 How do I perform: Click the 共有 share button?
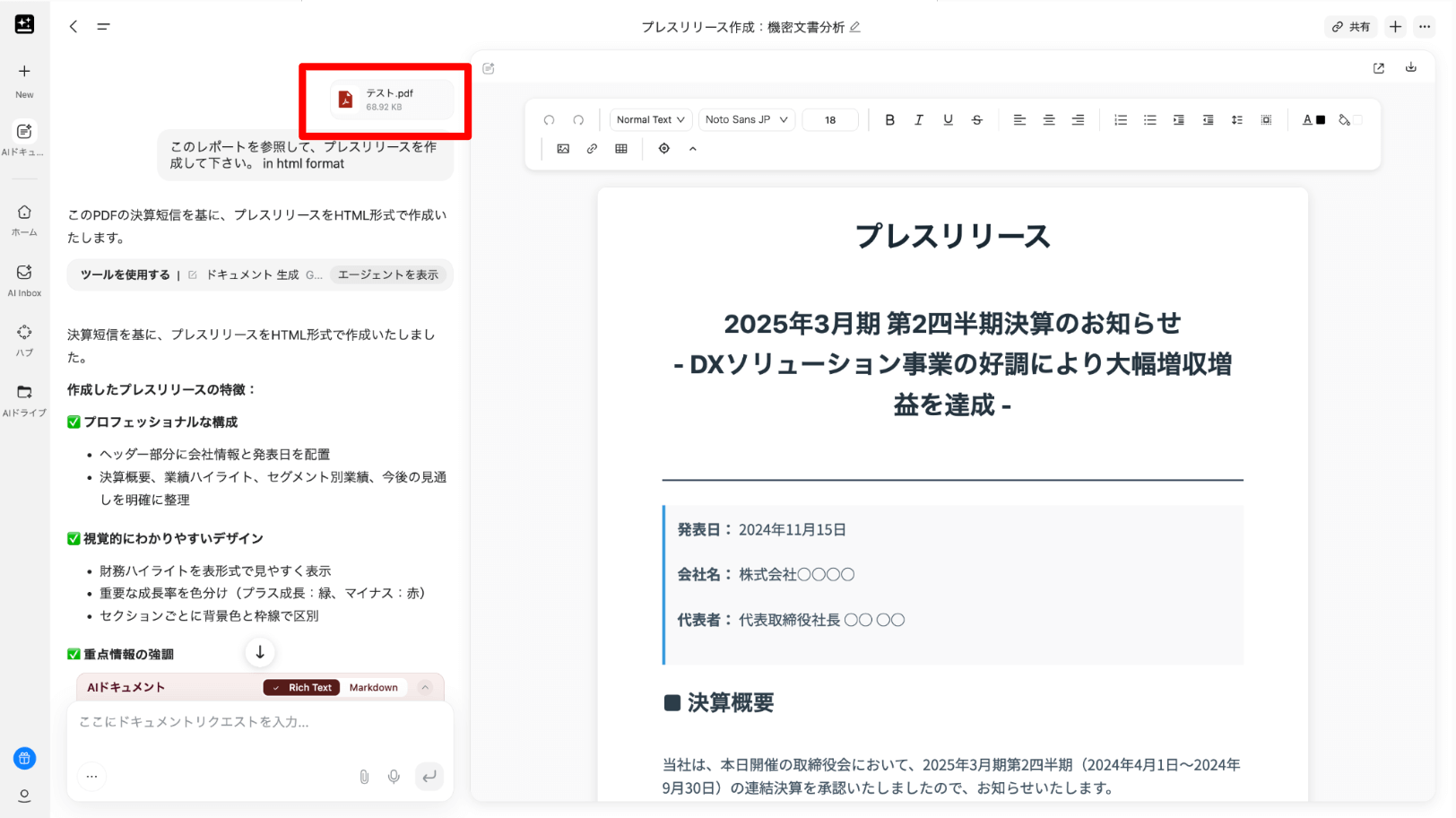pyautogui.click(x=1350, y=27)
